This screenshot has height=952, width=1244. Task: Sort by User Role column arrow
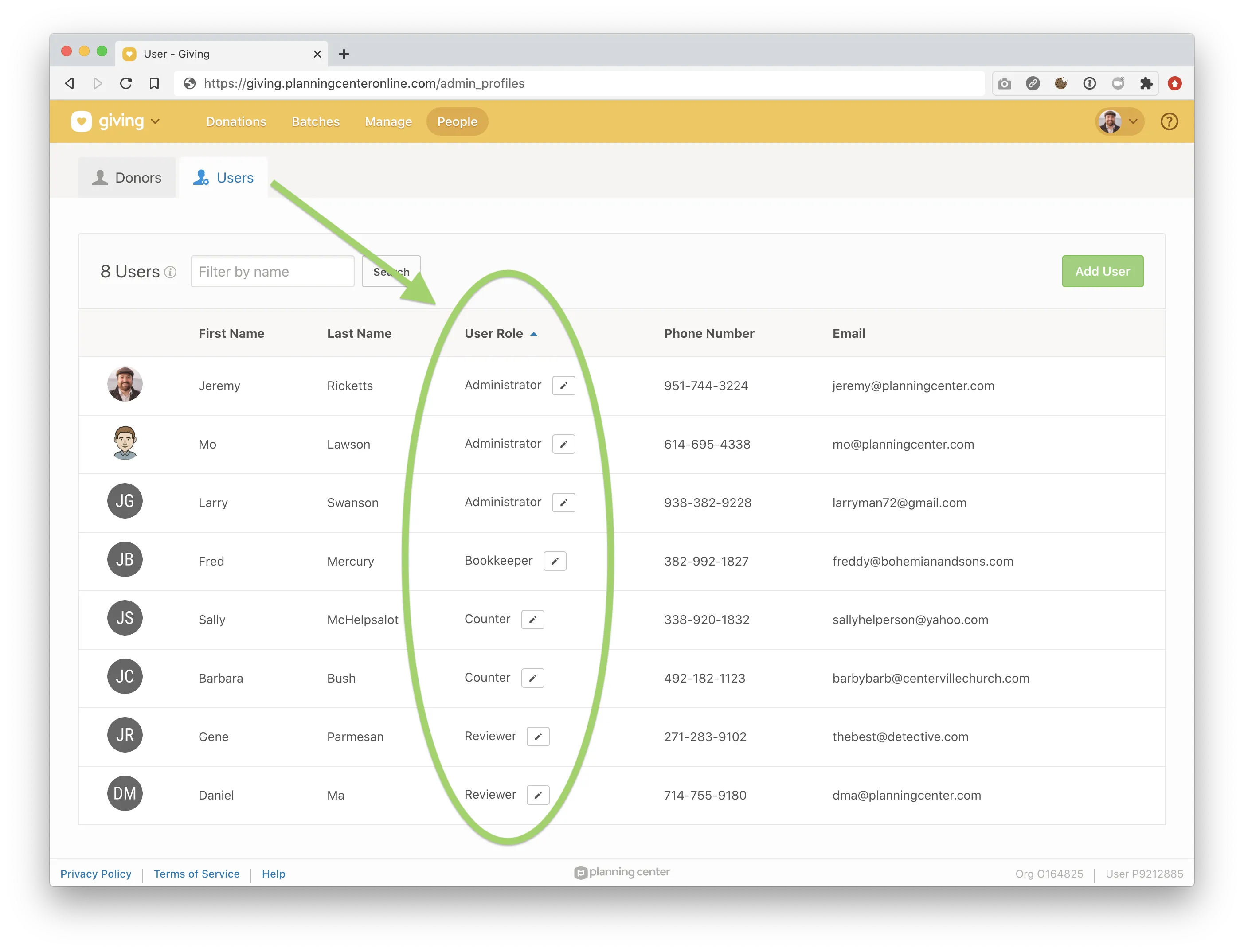pyautogui.click(x=533, y=334)
